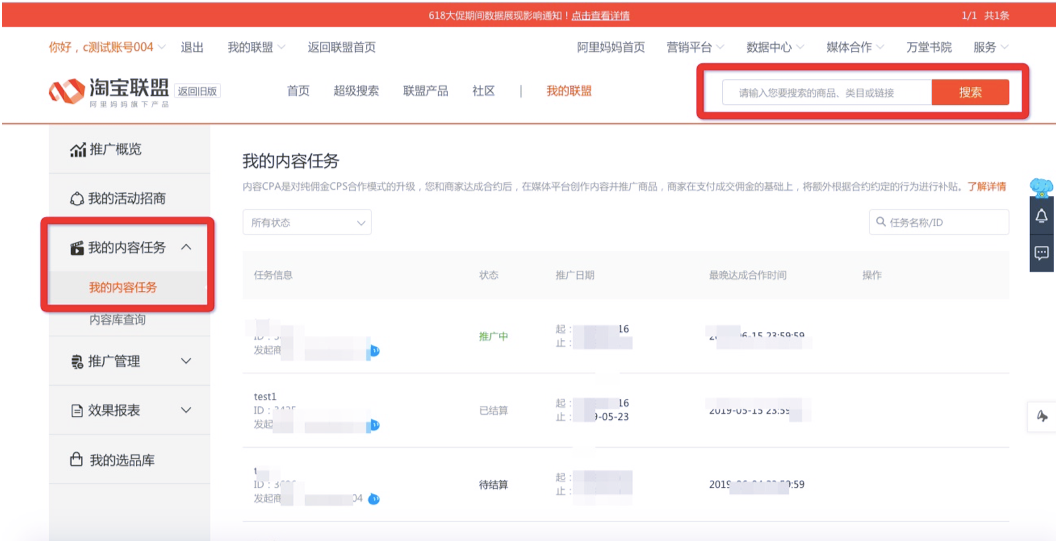
Task: Open the 超级搜索 nav tab
Action: point(356,91)
